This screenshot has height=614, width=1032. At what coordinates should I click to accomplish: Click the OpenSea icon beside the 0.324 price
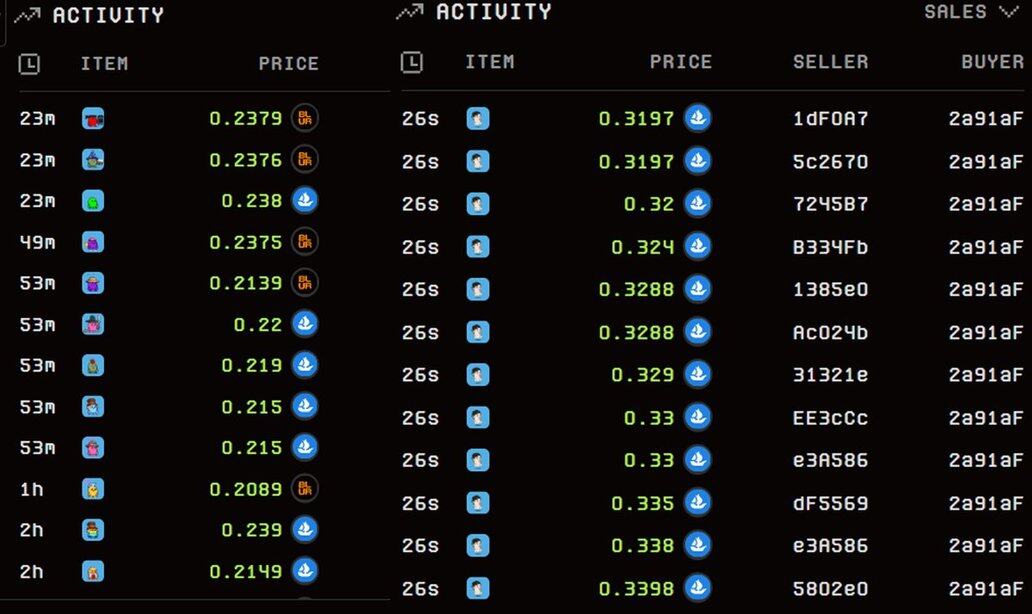[x=697, y=246]
